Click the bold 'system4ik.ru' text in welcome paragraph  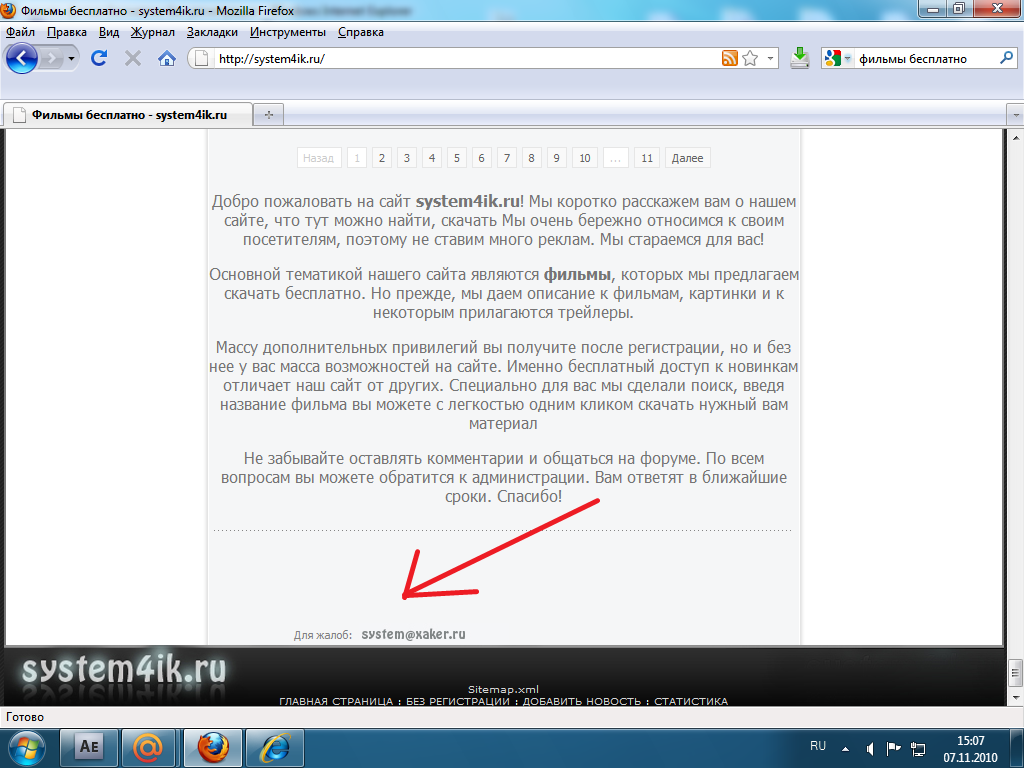(x=468, y=202)
